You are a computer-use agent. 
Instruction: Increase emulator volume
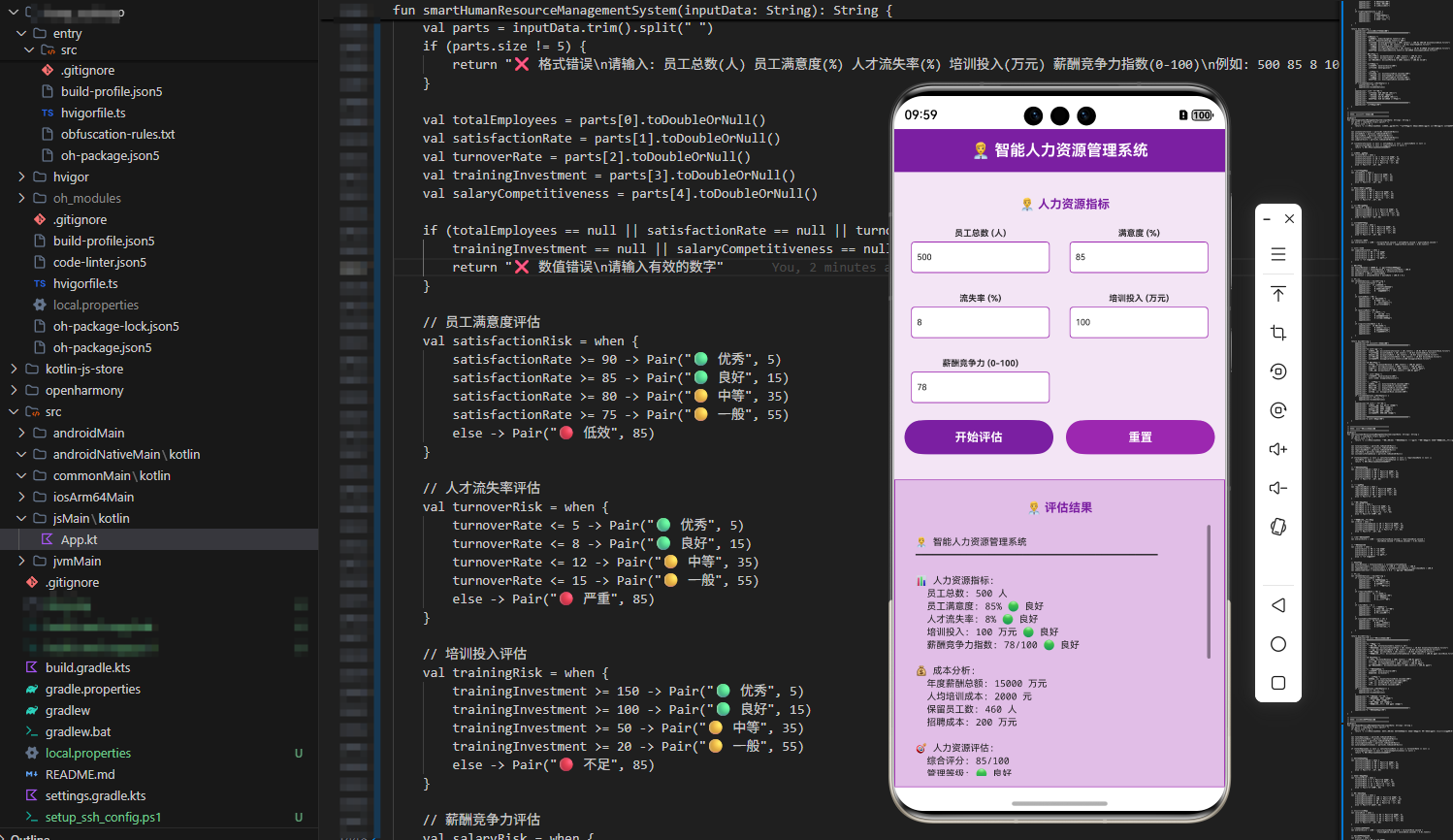click(x=1278, y=449)
